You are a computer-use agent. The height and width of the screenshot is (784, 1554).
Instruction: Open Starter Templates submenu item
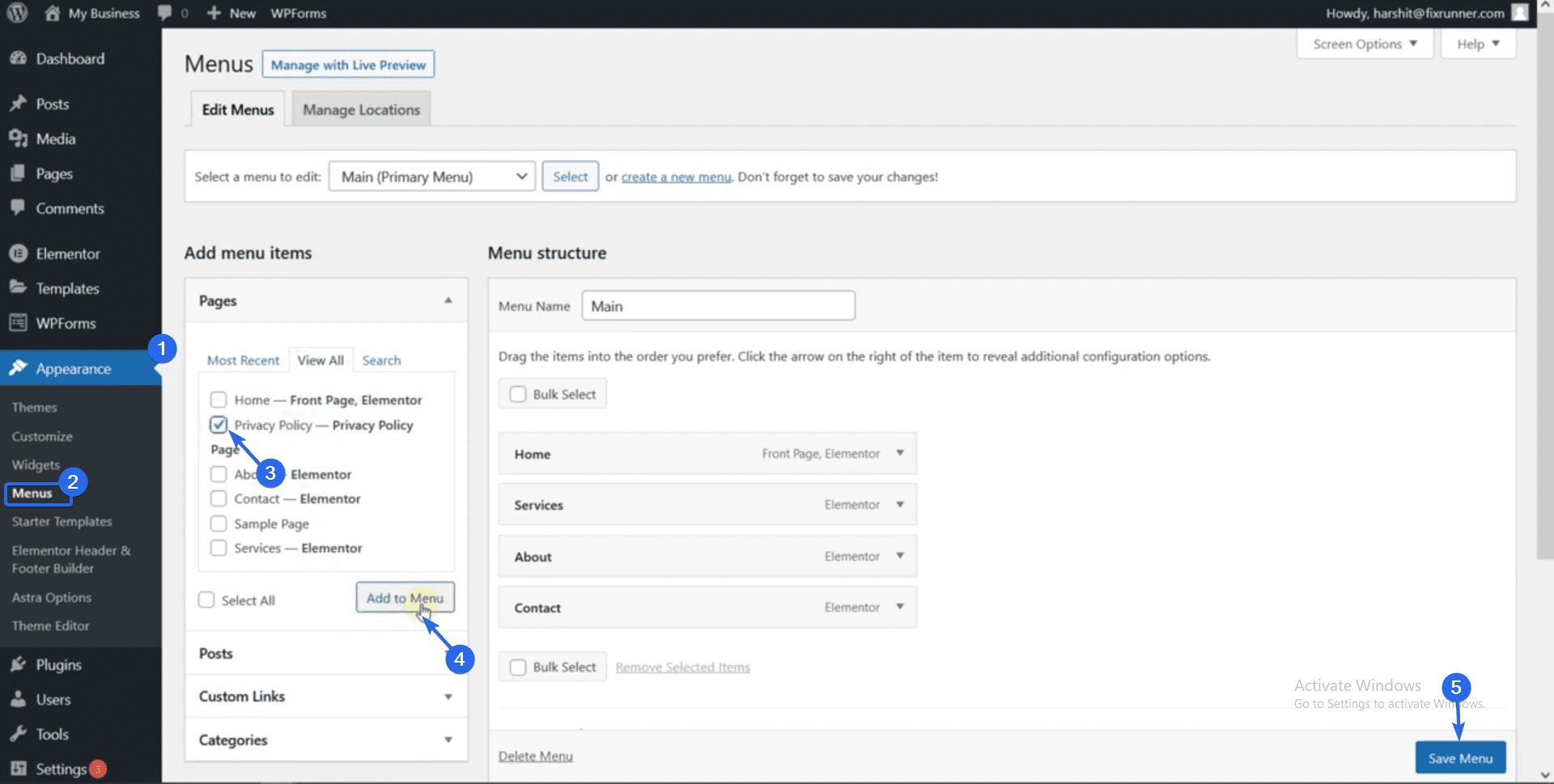[62, 521]
